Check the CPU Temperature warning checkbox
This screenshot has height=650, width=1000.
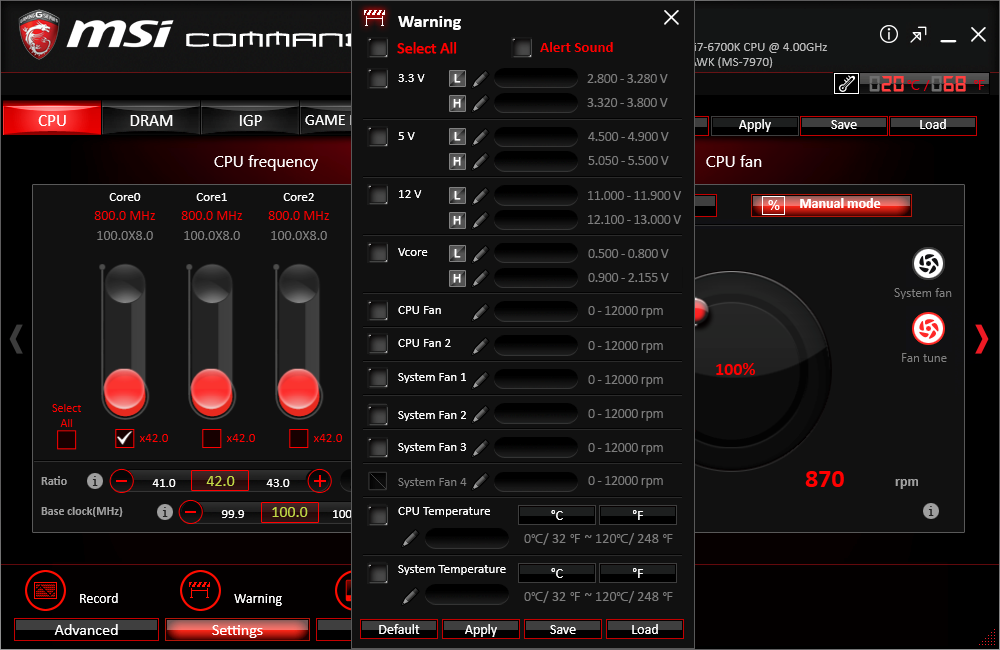click(378, 515)
